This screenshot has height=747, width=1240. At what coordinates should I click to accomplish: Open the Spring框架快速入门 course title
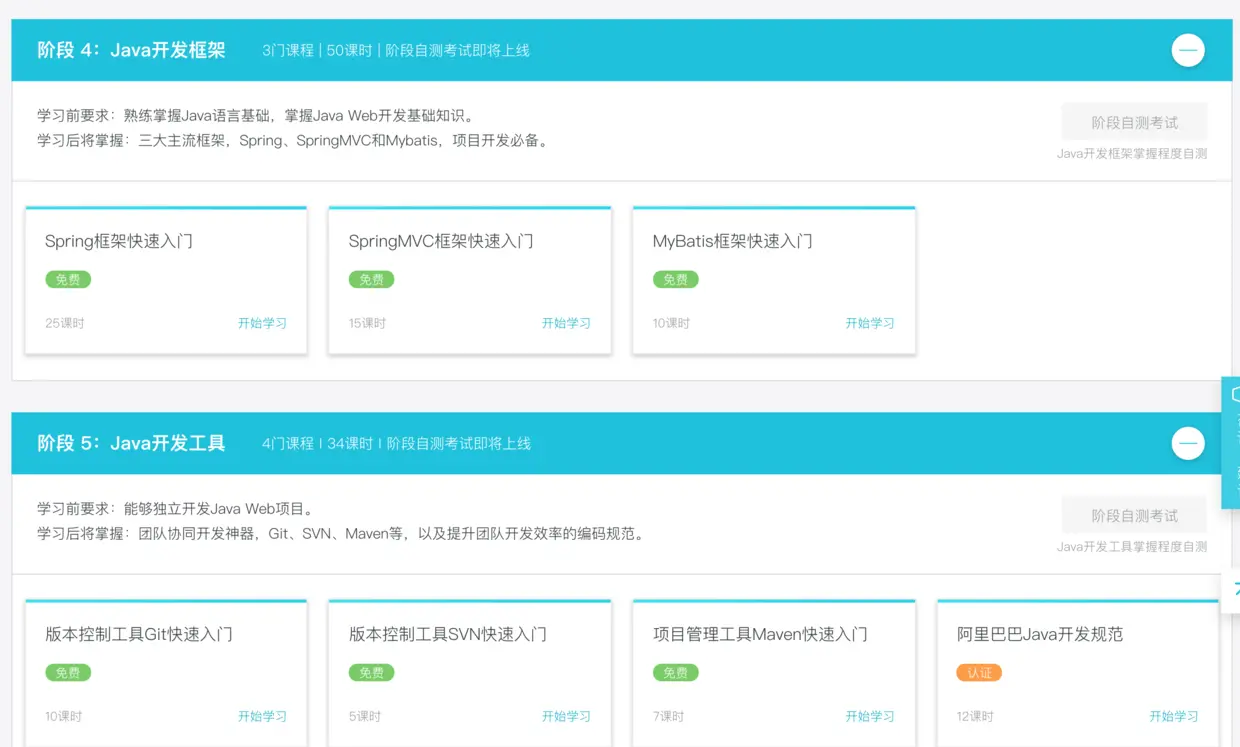coord(119,241)
